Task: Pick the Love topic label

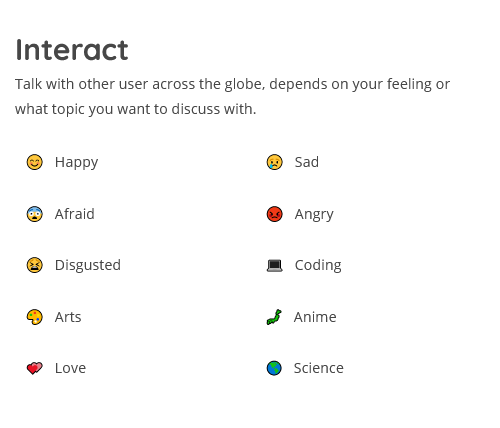Action: click(70, 368)
